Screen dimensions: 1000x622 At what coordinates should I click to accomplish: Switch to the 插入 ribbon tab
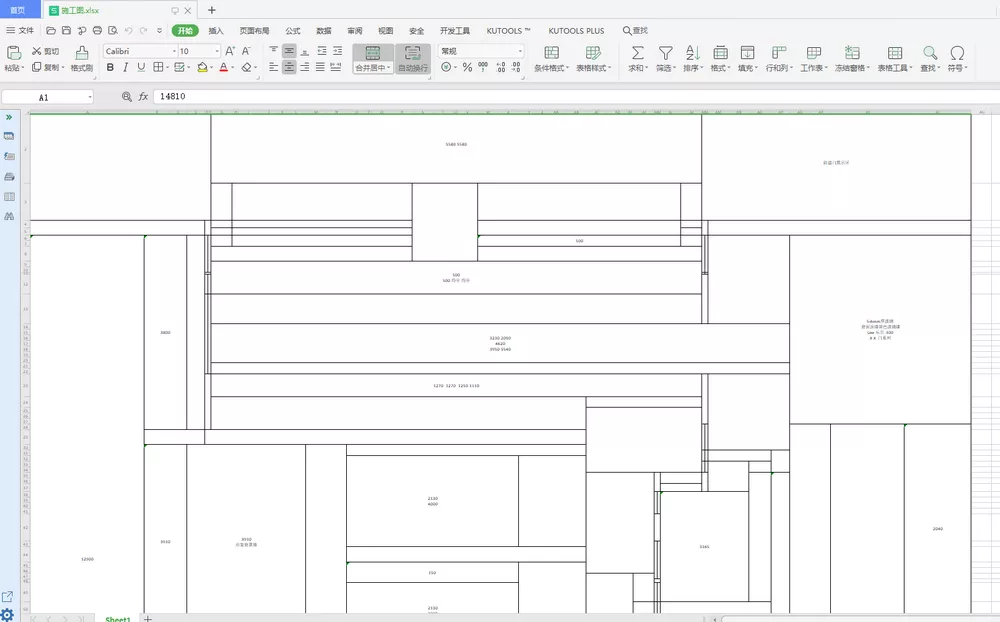pyautogui.click(x=216, y=30)
